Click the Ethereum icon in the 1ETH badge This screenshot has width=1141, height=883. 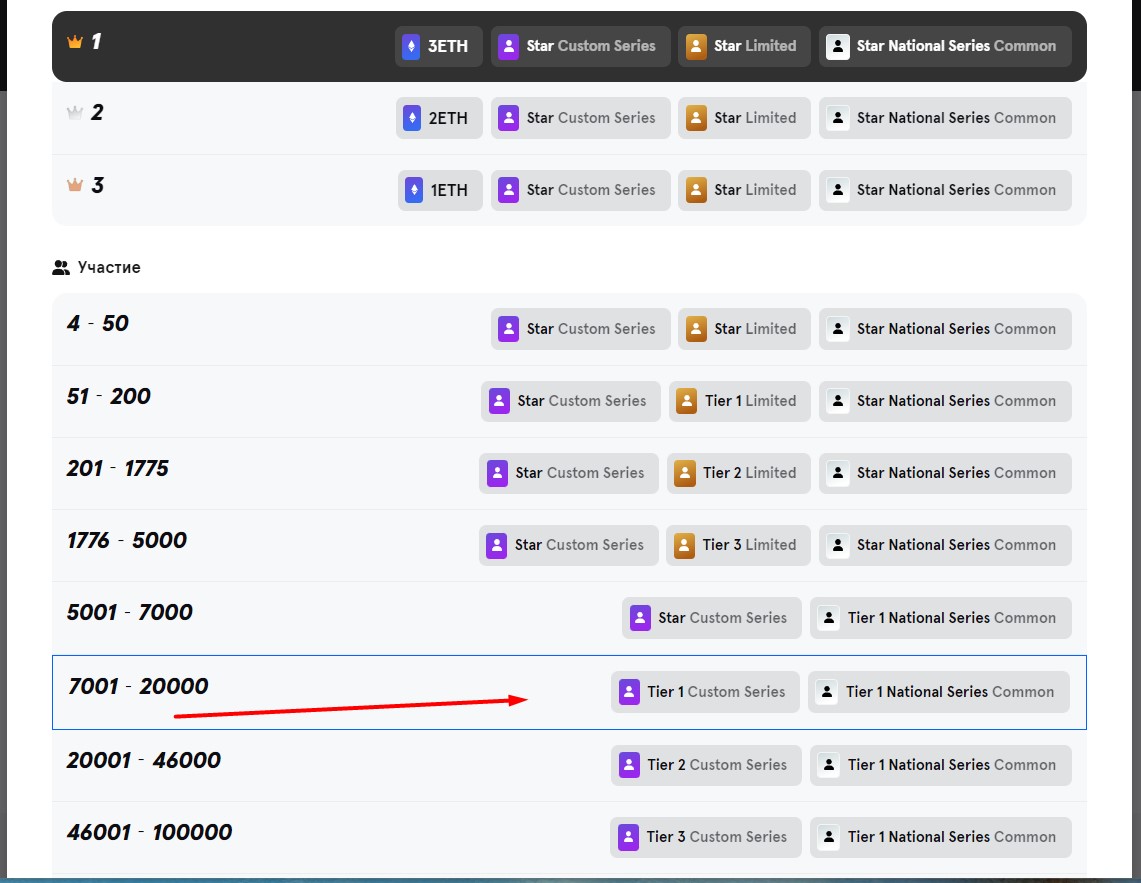(414, 191)
